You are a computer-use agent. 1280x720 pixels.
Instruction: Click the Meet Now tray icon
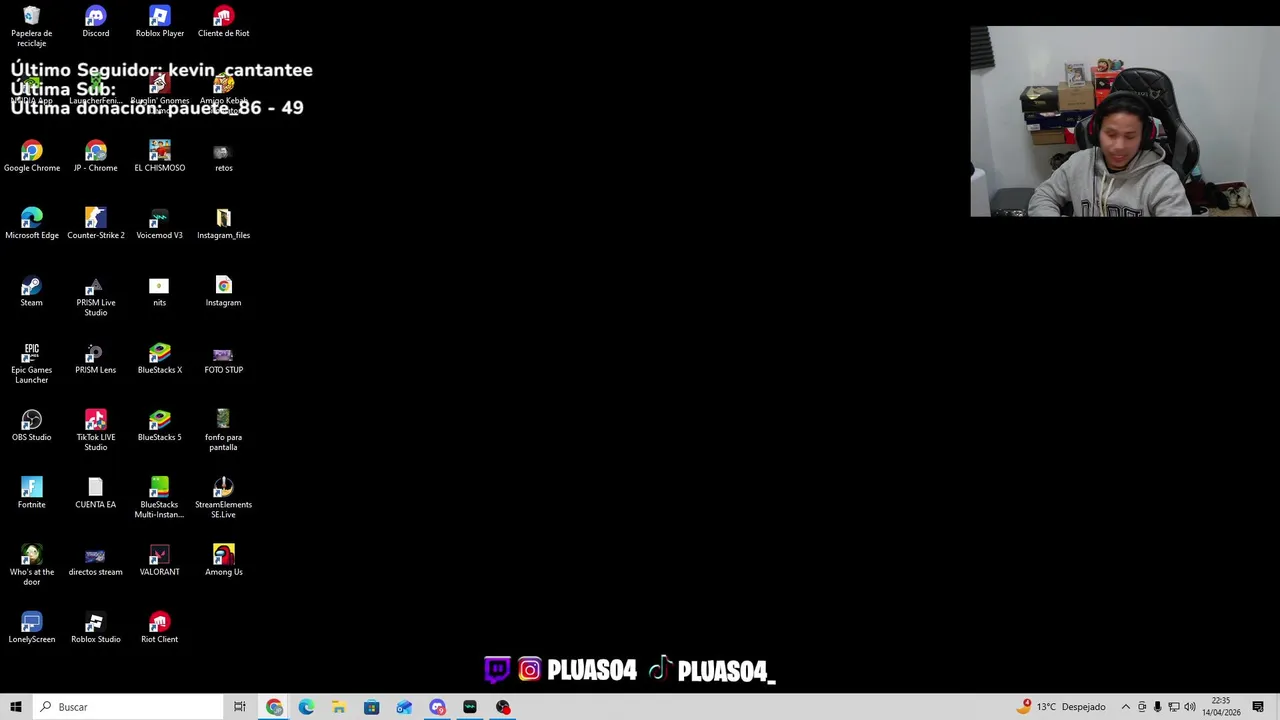pos(1142,707)
